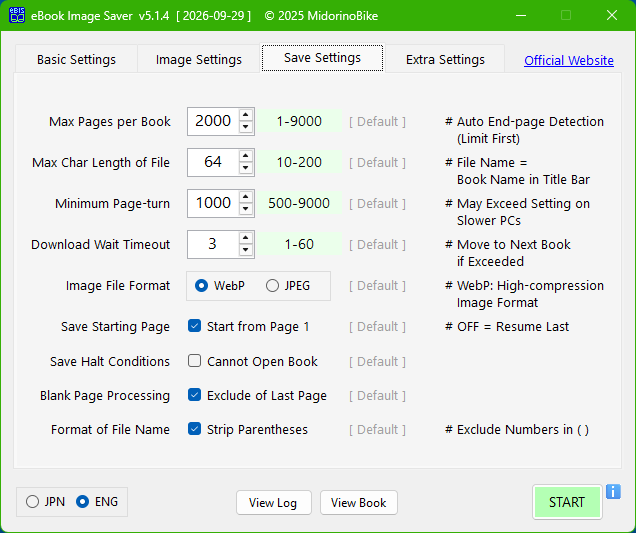The width and height of the screenshot is (636, 533).
Task: Reset Download Wait Timeout to Default
Action: [x=377, y=244]
